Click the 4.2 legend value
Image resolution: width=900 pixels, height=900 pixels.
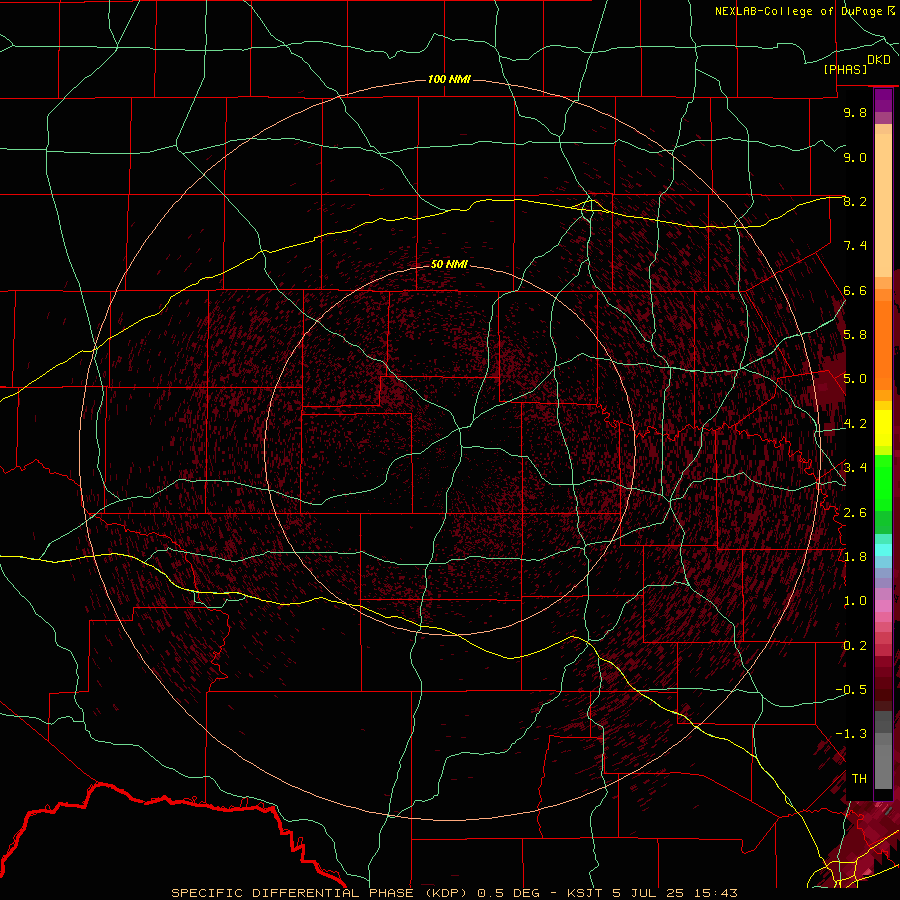[855, 424]
